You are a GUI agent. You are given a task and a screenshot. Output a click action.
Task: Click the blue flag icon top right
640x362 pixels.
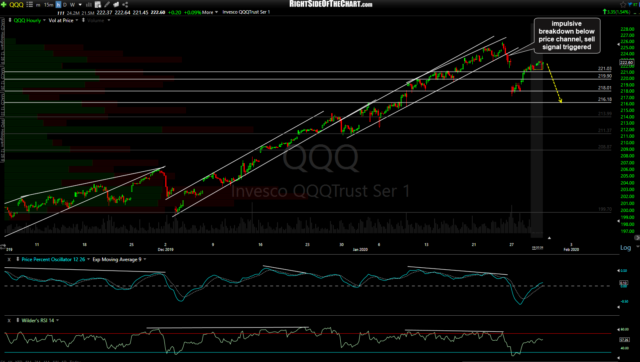[630, 4]
